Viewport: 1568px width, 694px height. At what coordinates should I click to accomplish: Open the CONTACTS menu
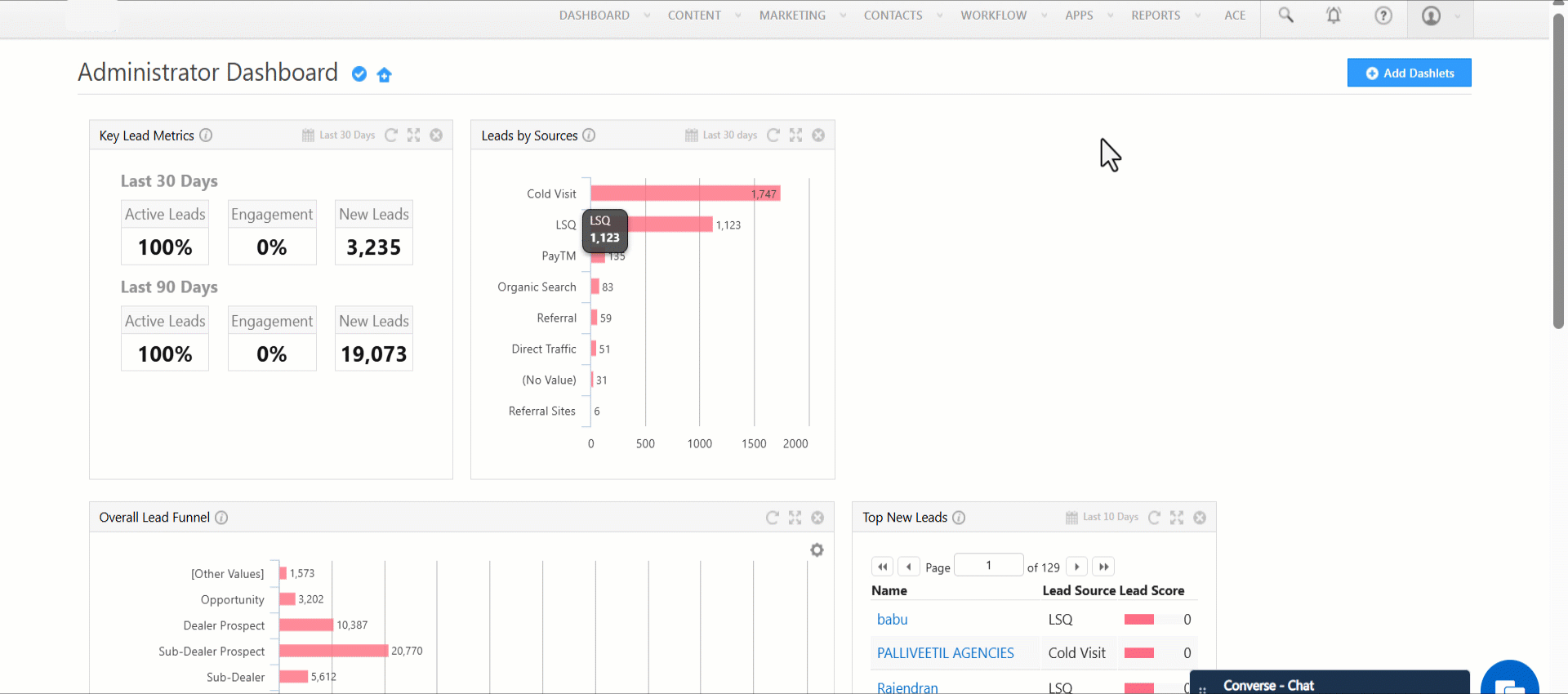[893, 16]
